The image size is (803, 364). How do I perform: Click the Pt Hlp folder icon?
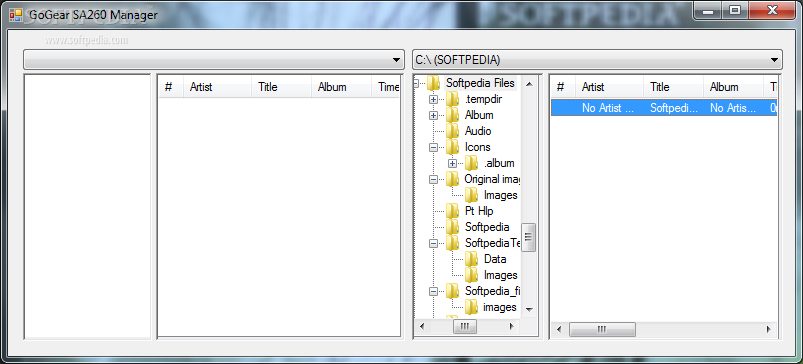453,211
